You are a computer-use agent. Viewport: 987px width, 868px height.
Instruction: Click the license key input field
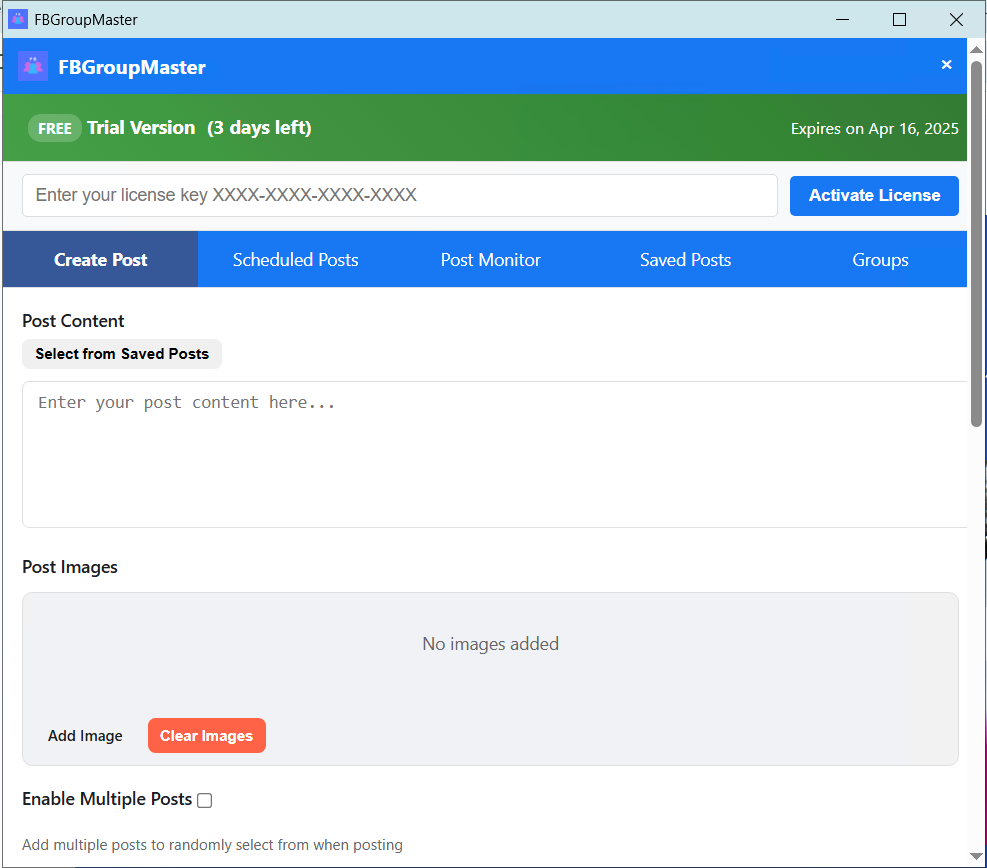point(400,195)
